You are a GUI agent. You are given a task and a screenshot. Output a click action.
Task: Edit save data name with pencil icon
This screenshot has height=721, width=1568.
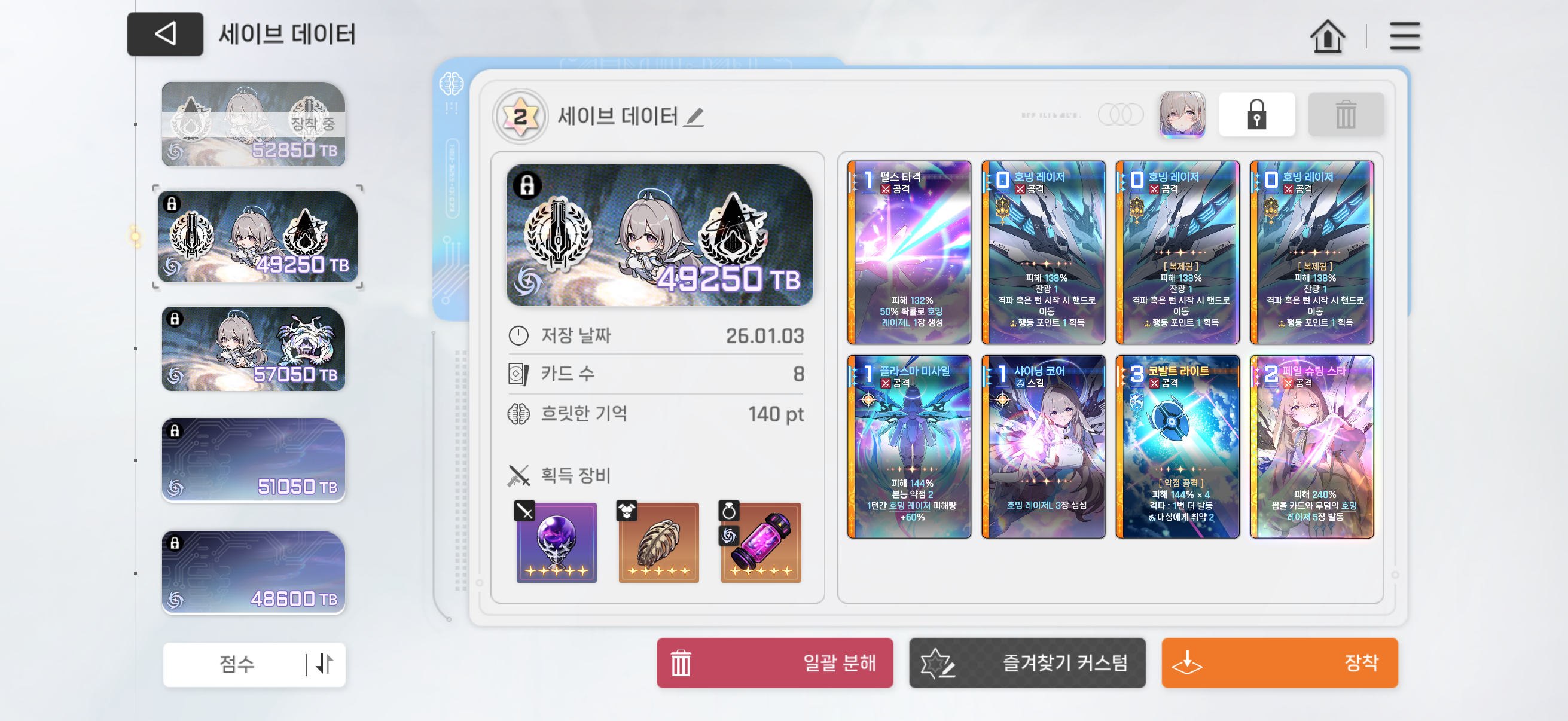click(x=693, y=117)
